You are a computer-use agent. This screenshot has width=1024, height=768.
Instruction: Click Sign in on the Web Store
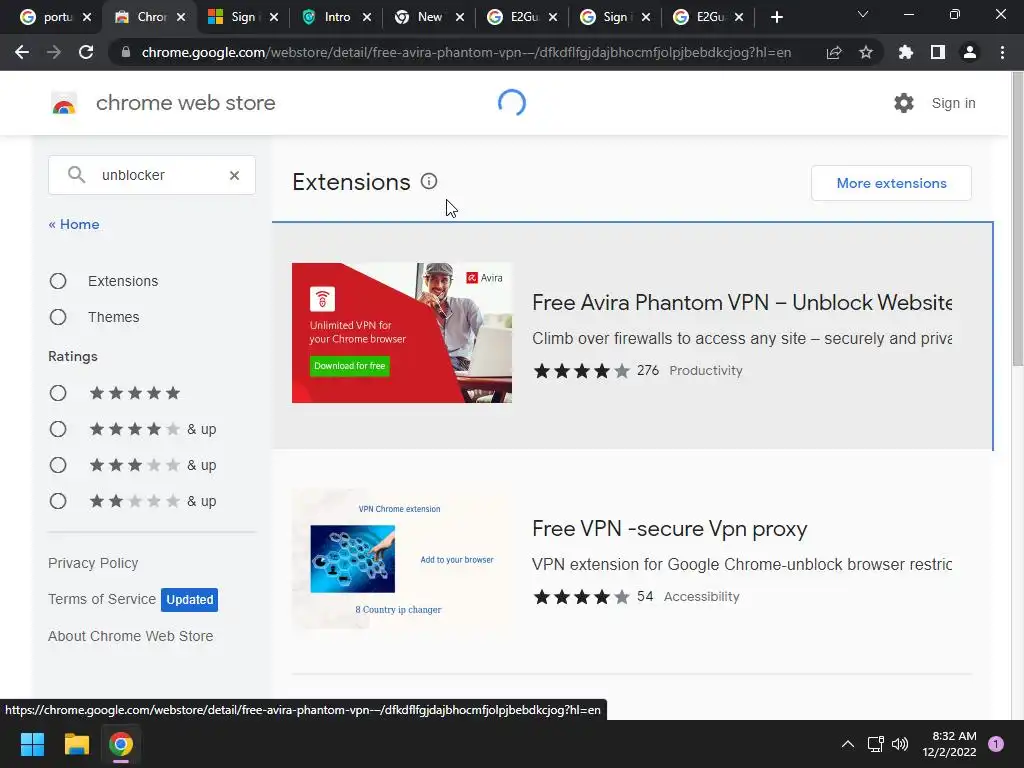point(953,103)
